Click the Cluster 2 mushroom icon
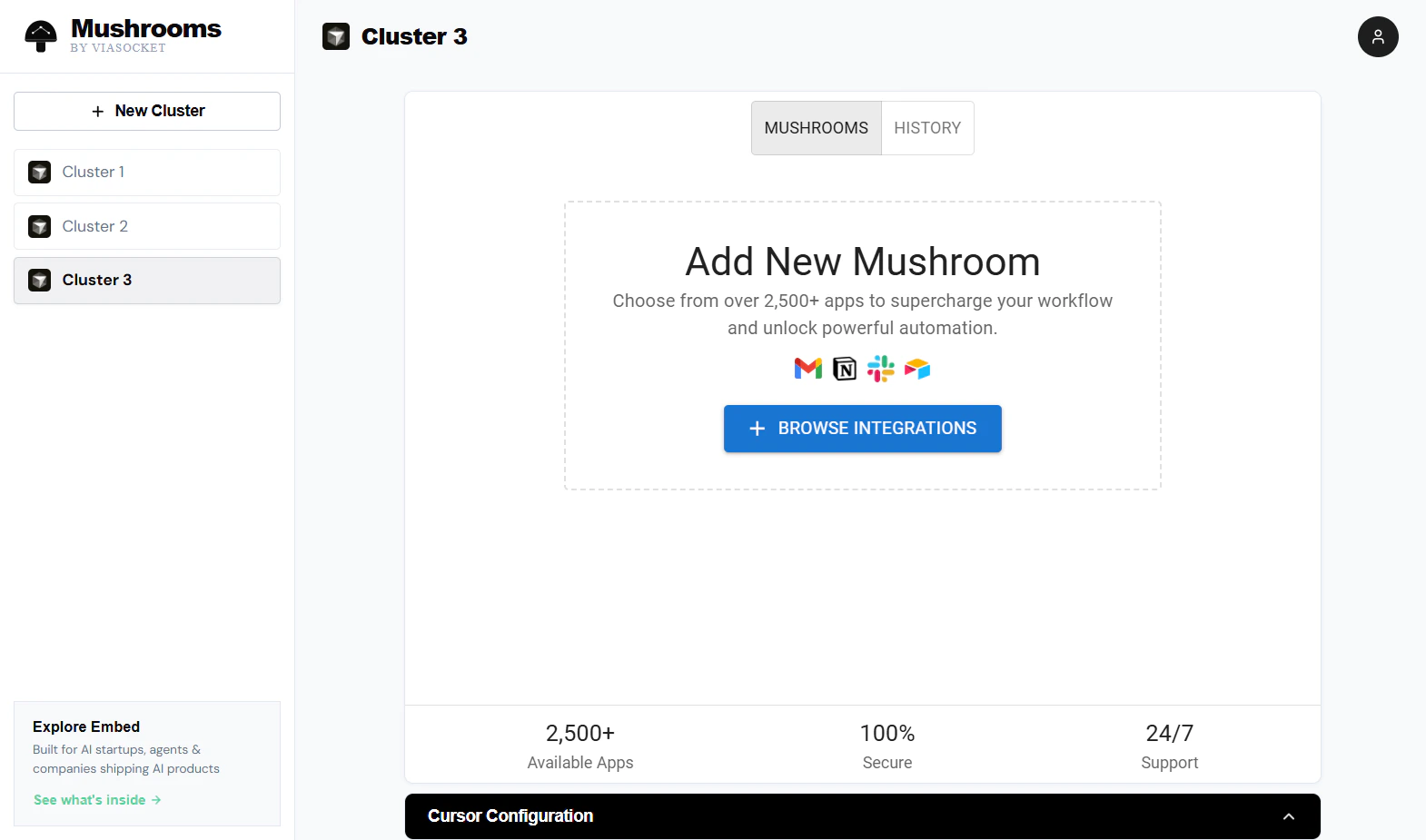1426x840 pixels. pyautogui.click(x=39, y=226)
